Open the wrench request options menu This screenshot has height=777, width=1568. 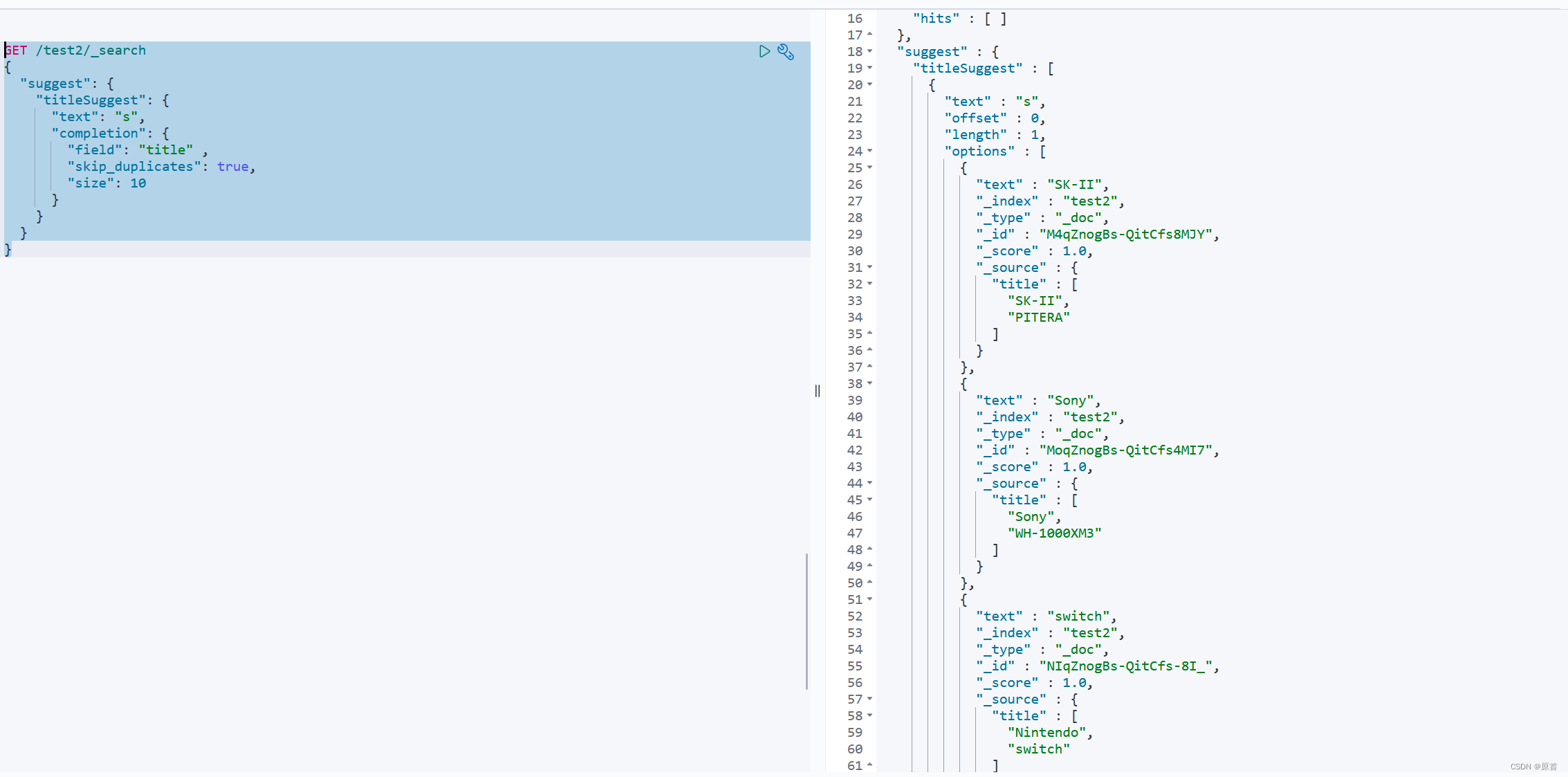coord(786,52)
